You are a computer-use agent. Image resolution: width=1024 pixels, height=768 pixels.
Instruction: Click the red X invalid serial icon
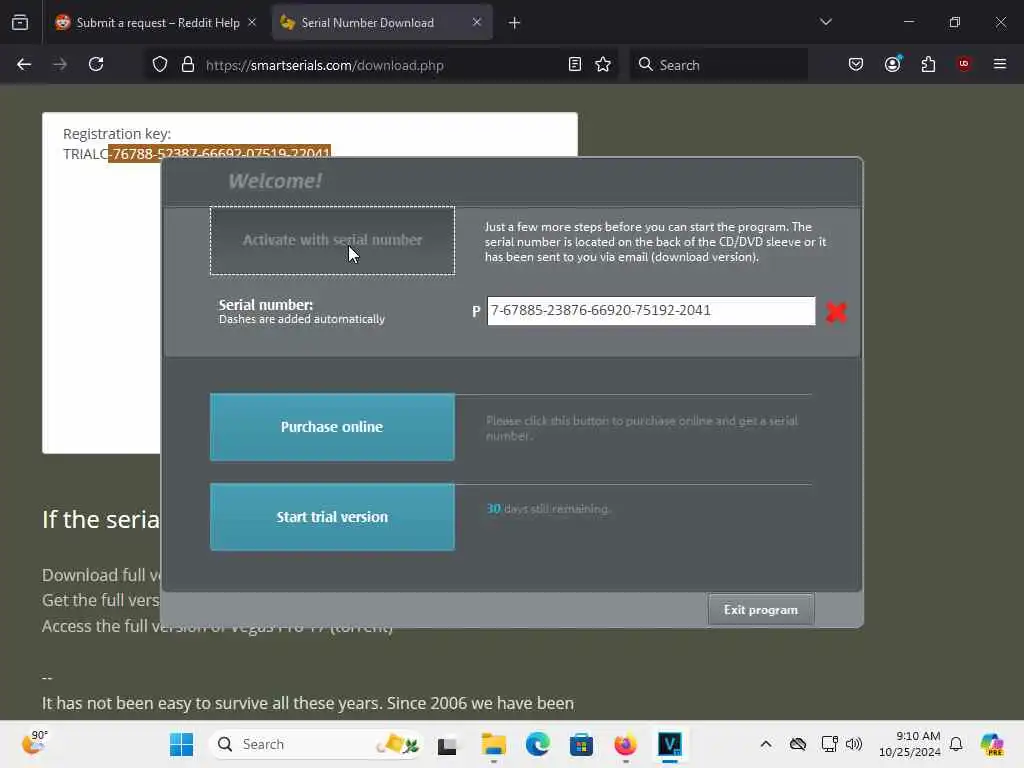[836, 312]
